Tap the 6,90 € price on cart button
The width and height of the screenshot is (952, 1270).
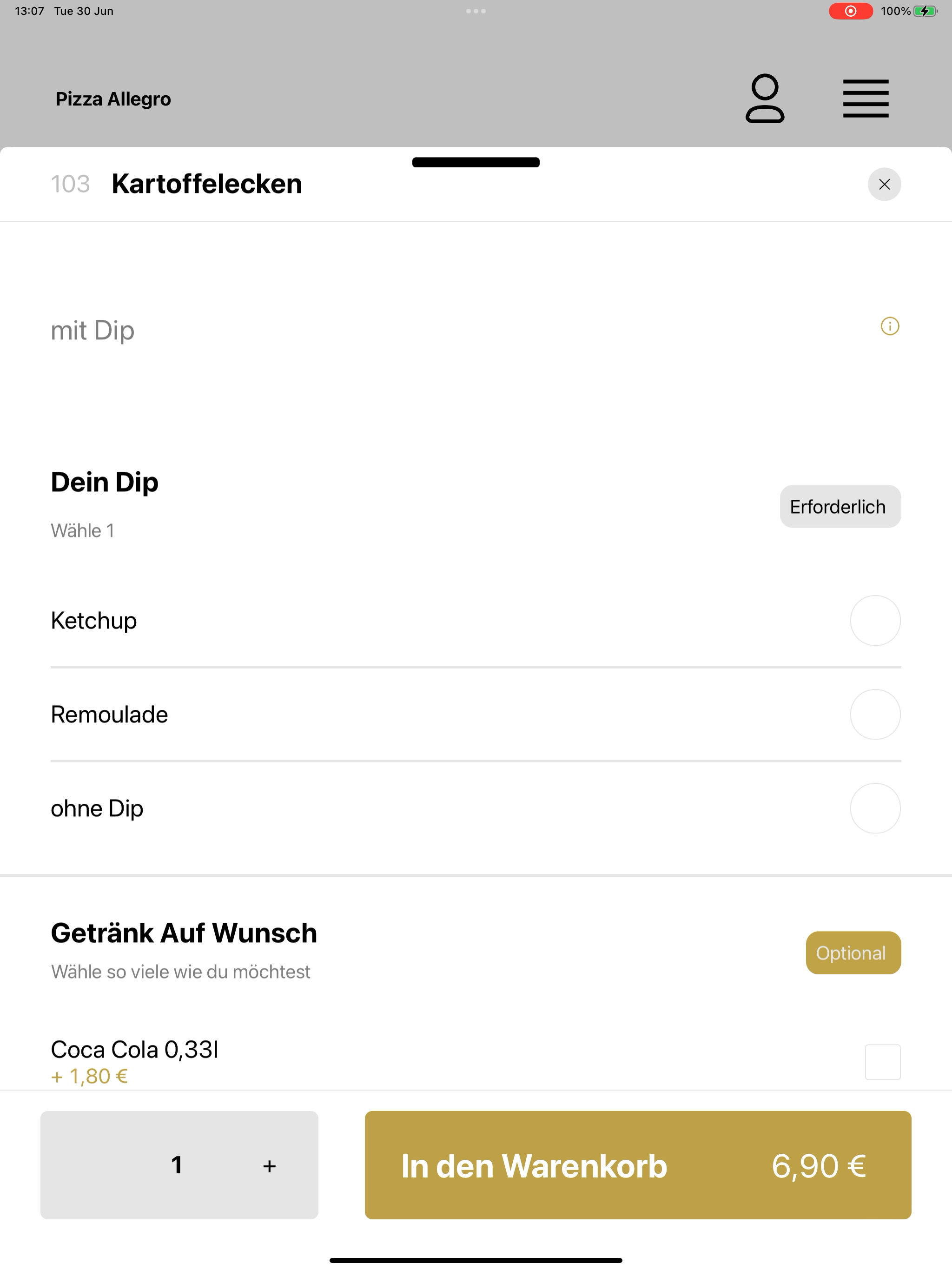point(818,1166)
